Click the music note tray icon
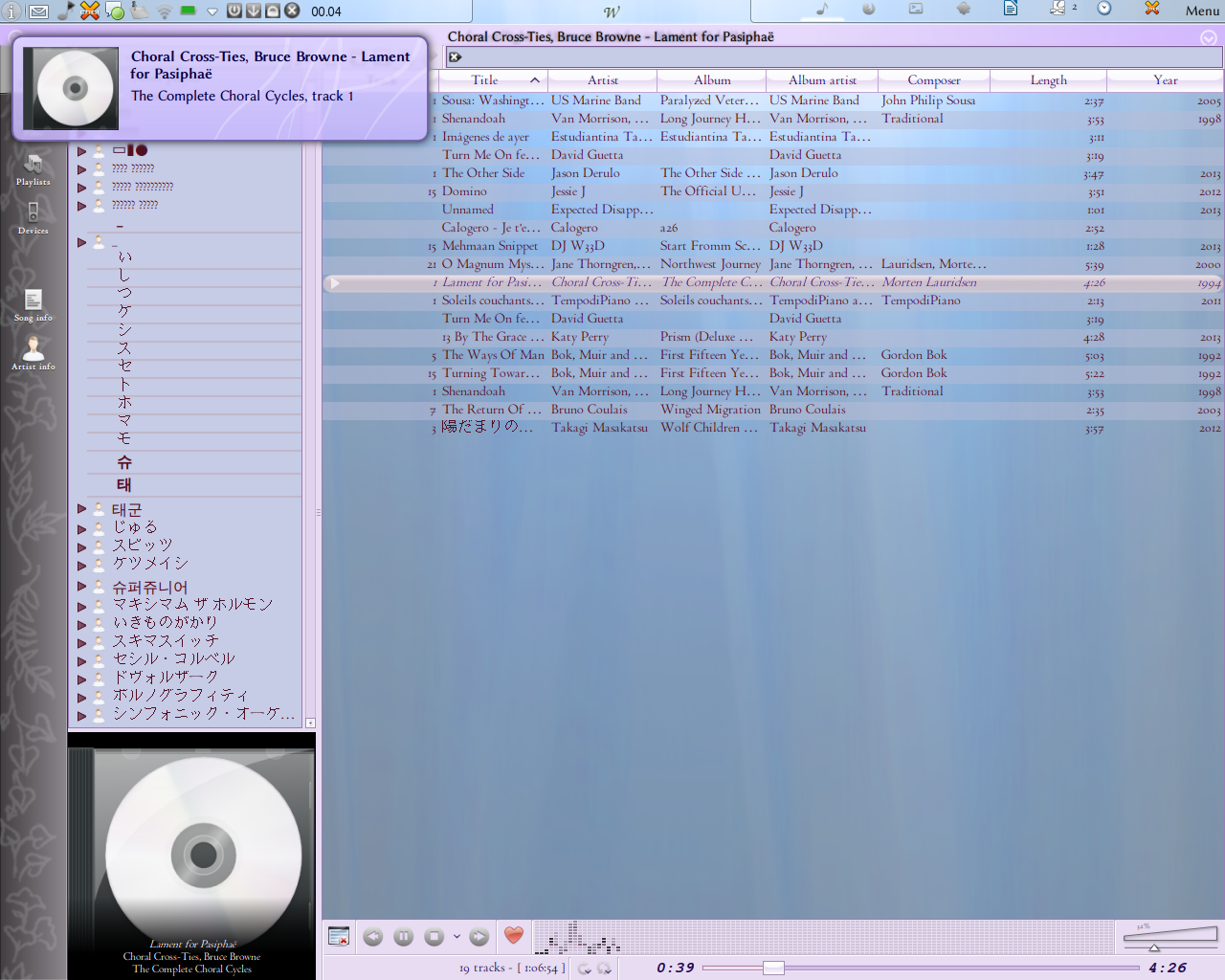Screen dimensions: 1225x980 tap(66, 11)
